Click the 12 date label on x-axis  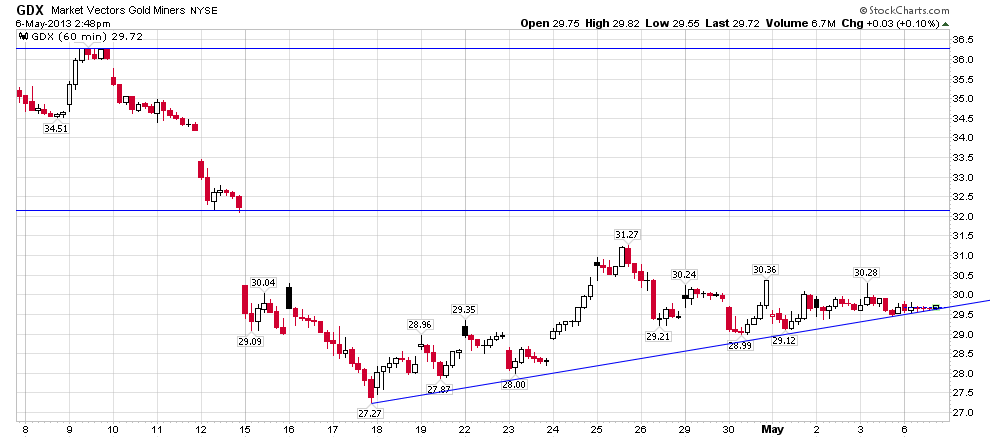[x=201, y=430]
